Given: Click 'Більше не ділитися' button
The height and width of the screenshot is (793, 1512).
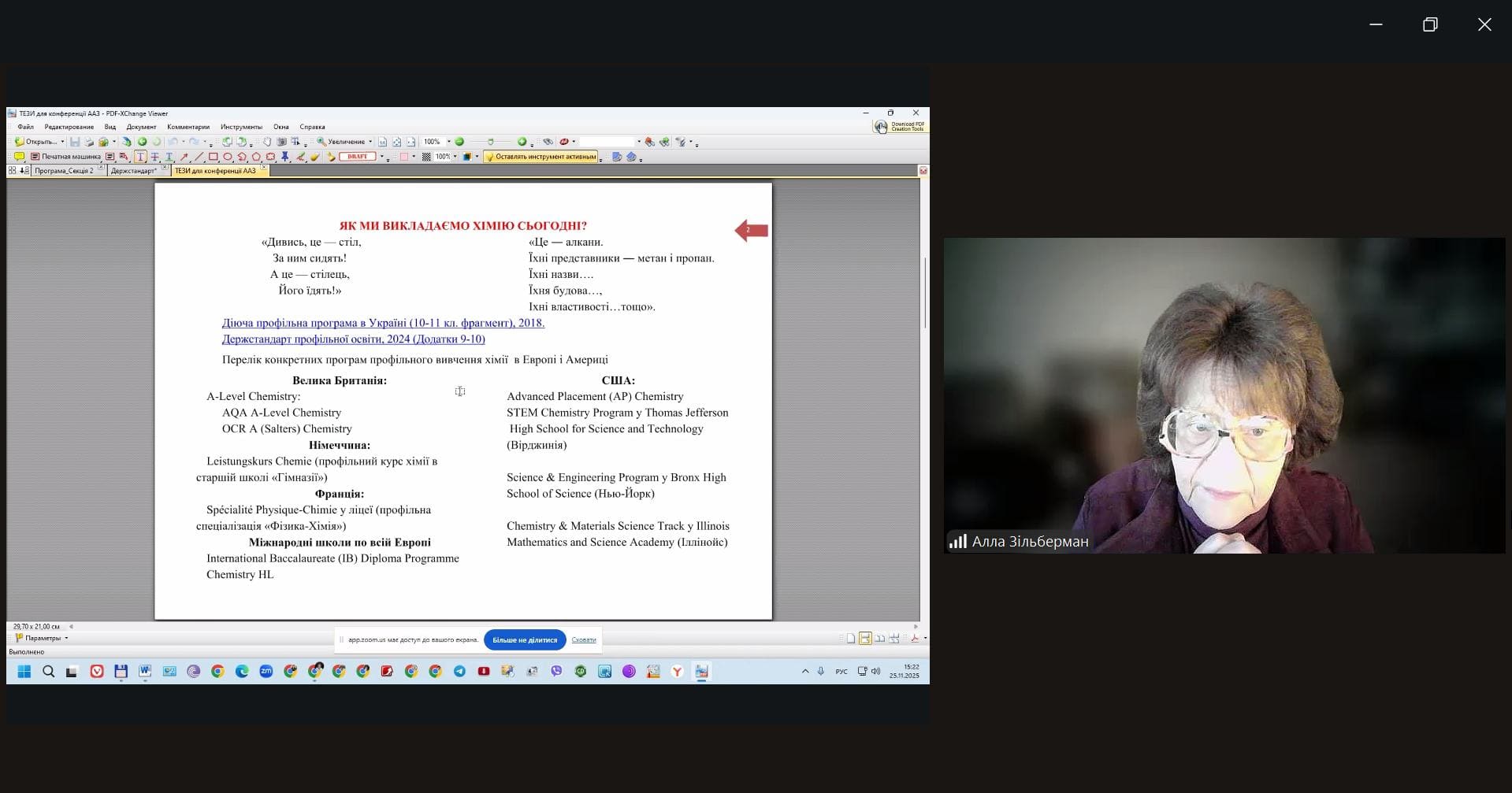Looking at the screenshot, I should pyautogui.click(x=525, y=639).
